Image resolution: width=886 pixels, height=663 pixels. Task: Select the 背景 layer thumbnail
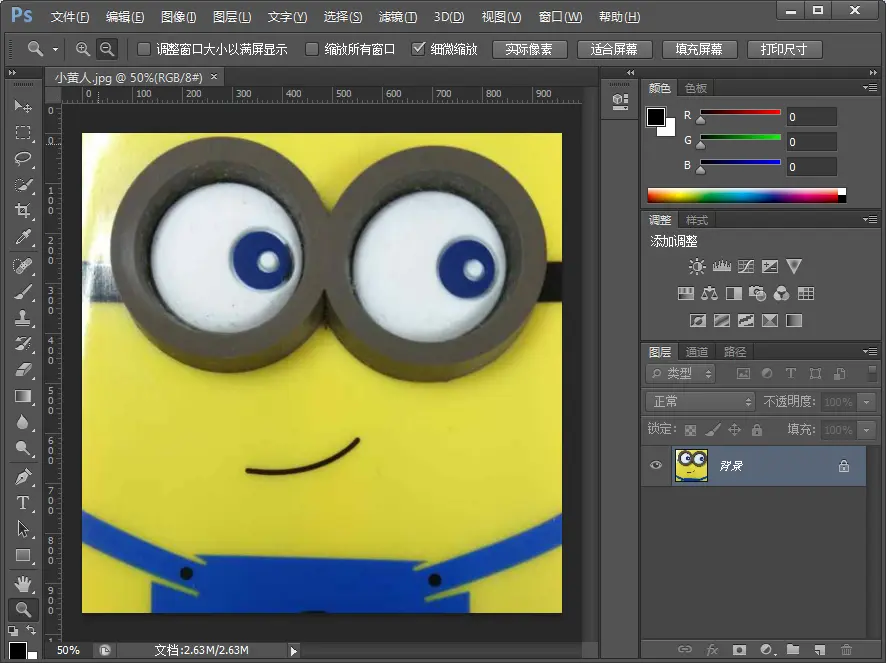click(x=691, y=466)
